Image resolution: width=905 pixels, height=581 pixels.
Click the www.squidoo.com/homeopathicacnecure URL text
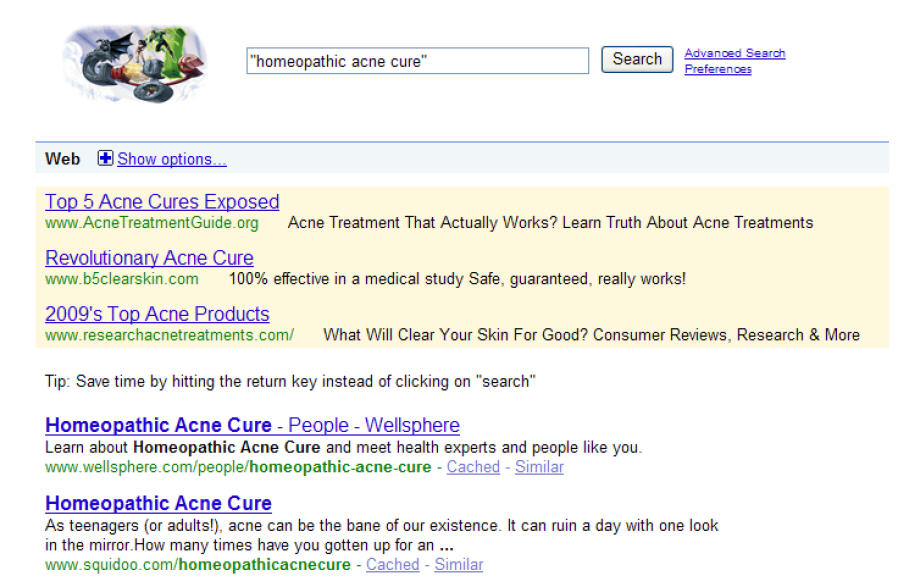coord(198,564)
